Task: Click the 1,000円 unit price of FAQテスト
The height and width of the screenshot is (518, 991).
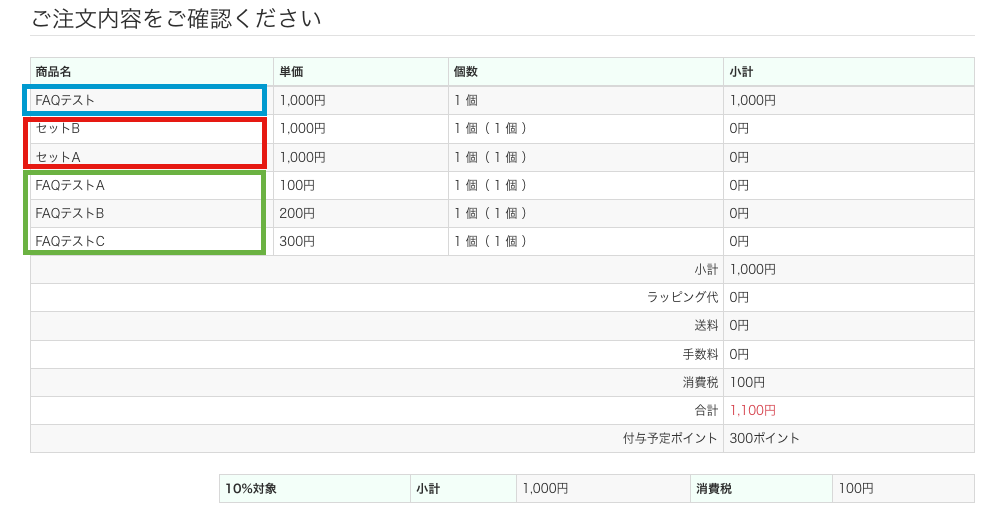Action: pyautogui.click(x=303, y=100)
